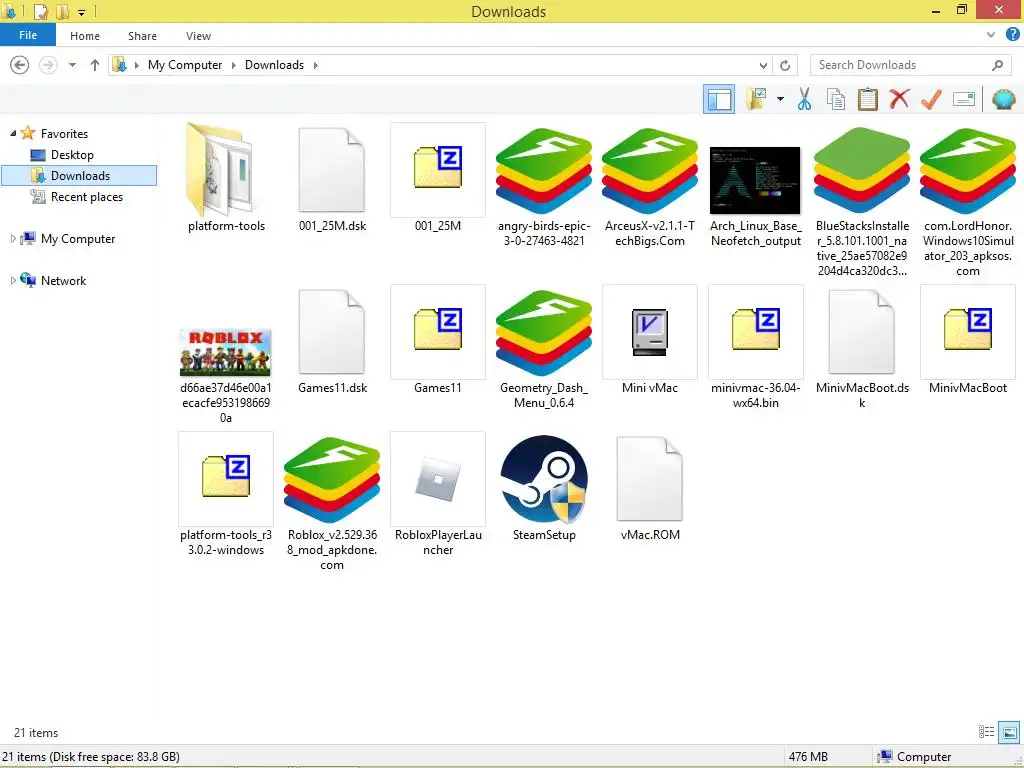Select the 001_25M.dsk file
Screen dimensions: 1024x768
click(332, 178)
